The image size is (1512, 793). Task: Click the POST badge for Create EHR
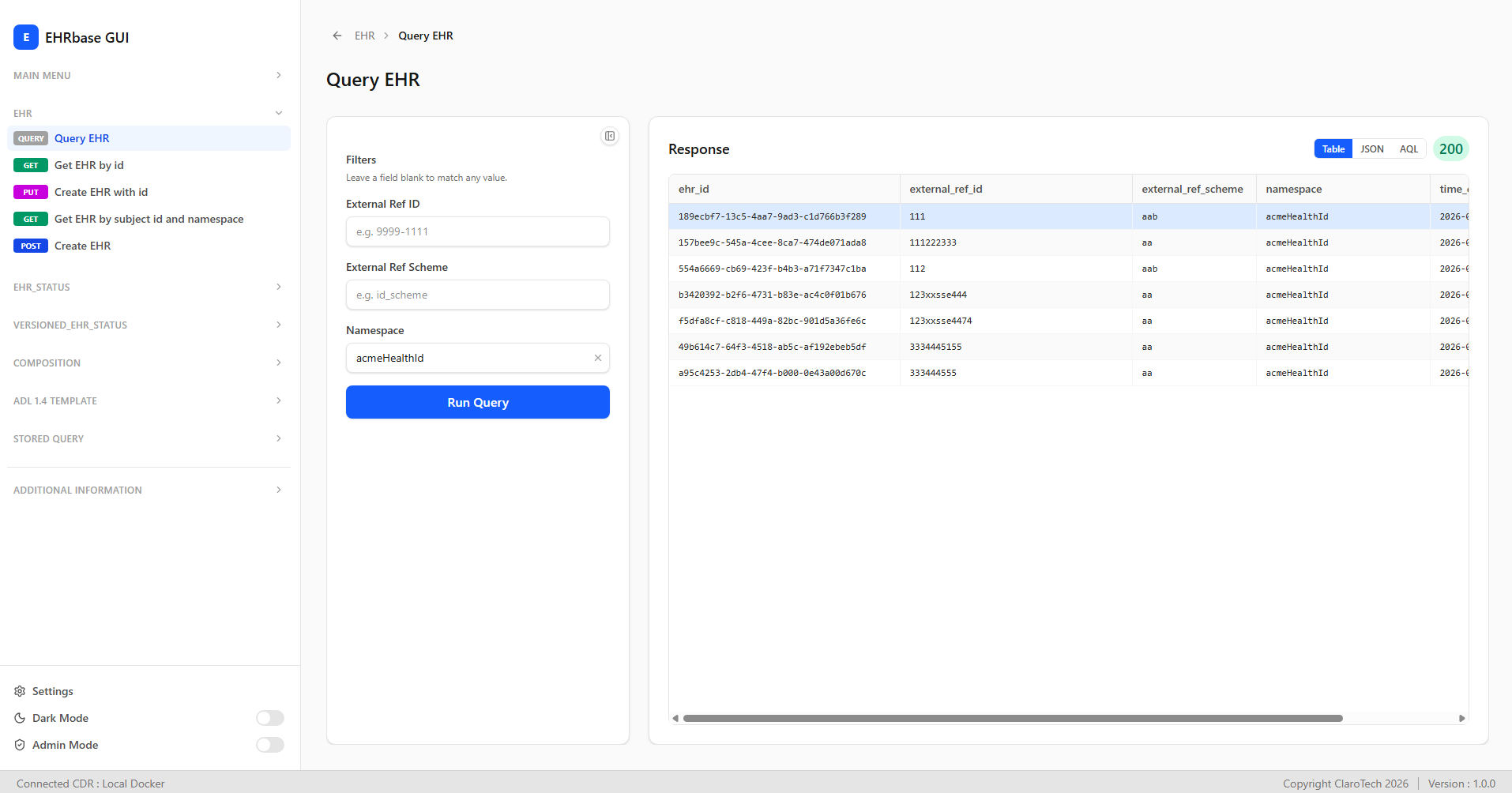[31, 246]
